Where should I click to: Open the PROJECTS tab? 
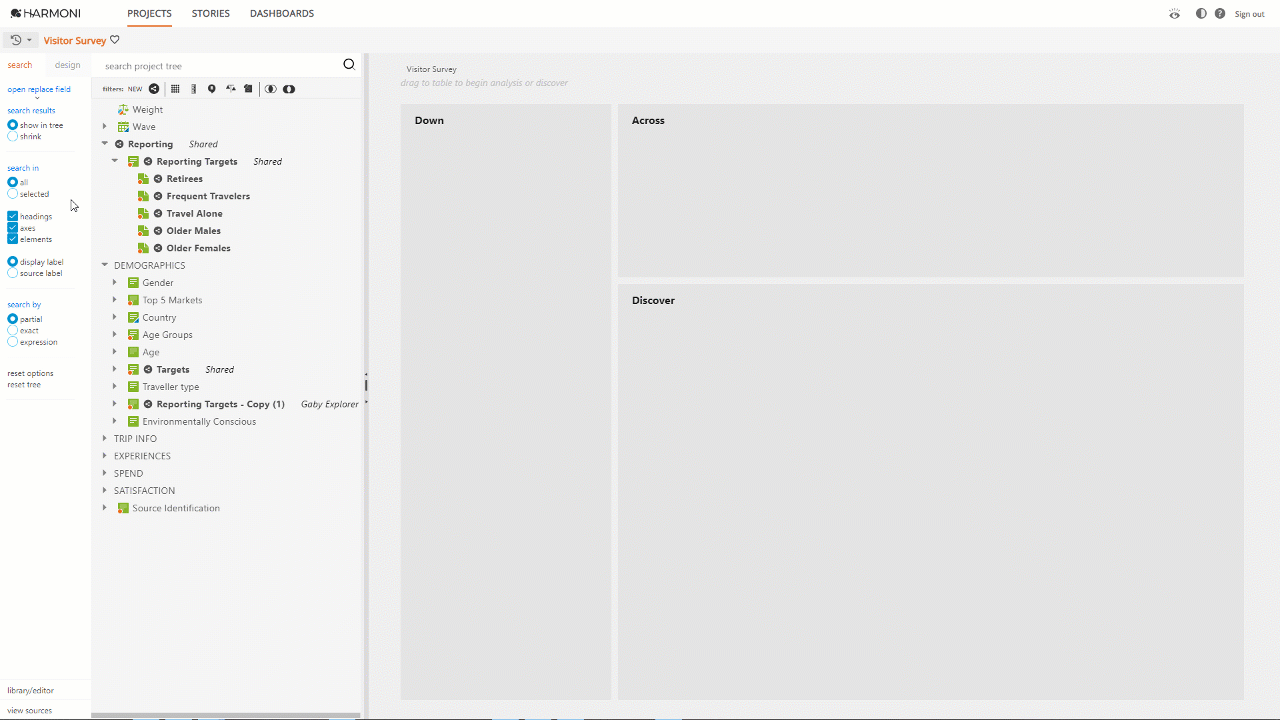click(150, 14)
